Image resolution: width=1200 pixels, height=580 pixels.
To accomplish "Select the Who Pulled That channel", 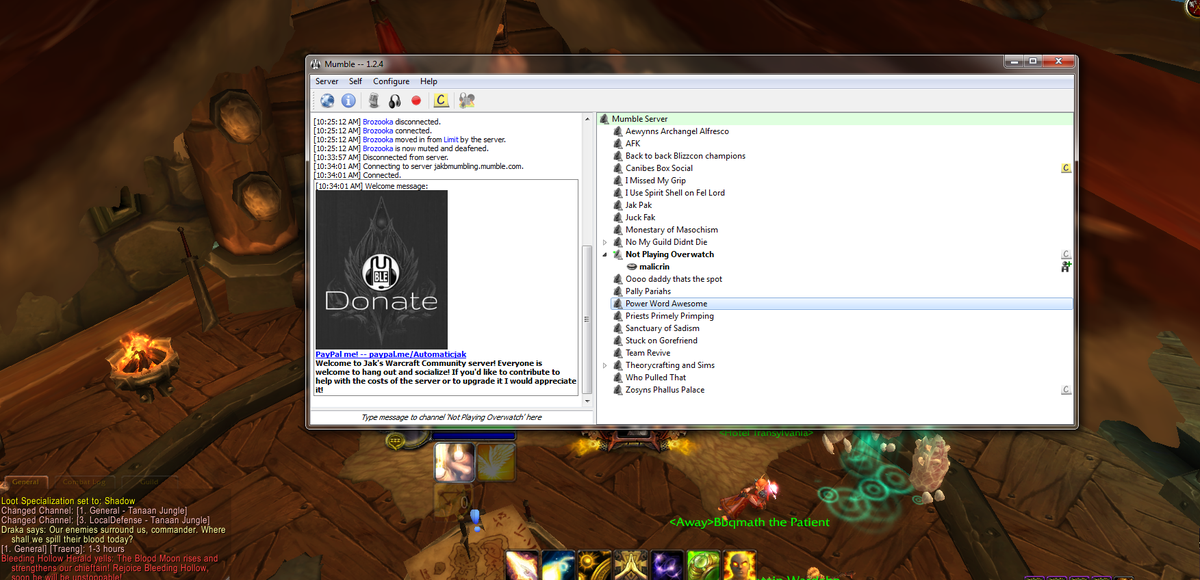I will (656, 378).
